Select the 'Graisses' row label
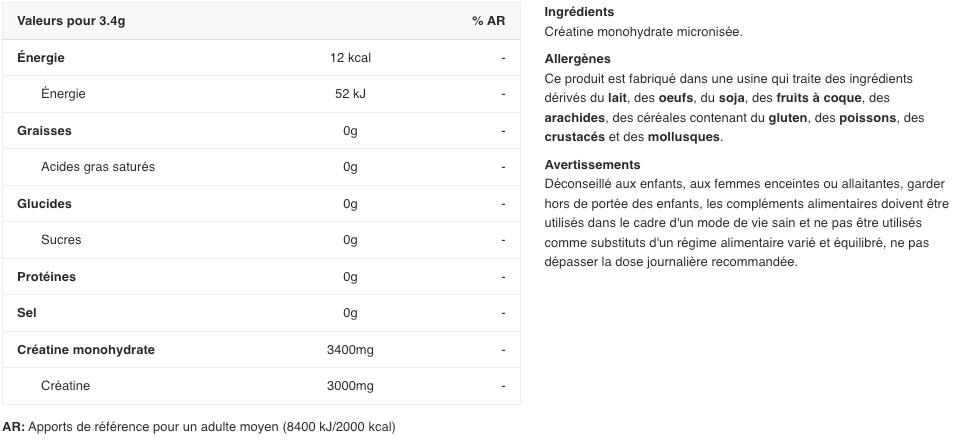The height and width of the screenshot is (446, 953). pyautogui.click(x=44, y=131)
